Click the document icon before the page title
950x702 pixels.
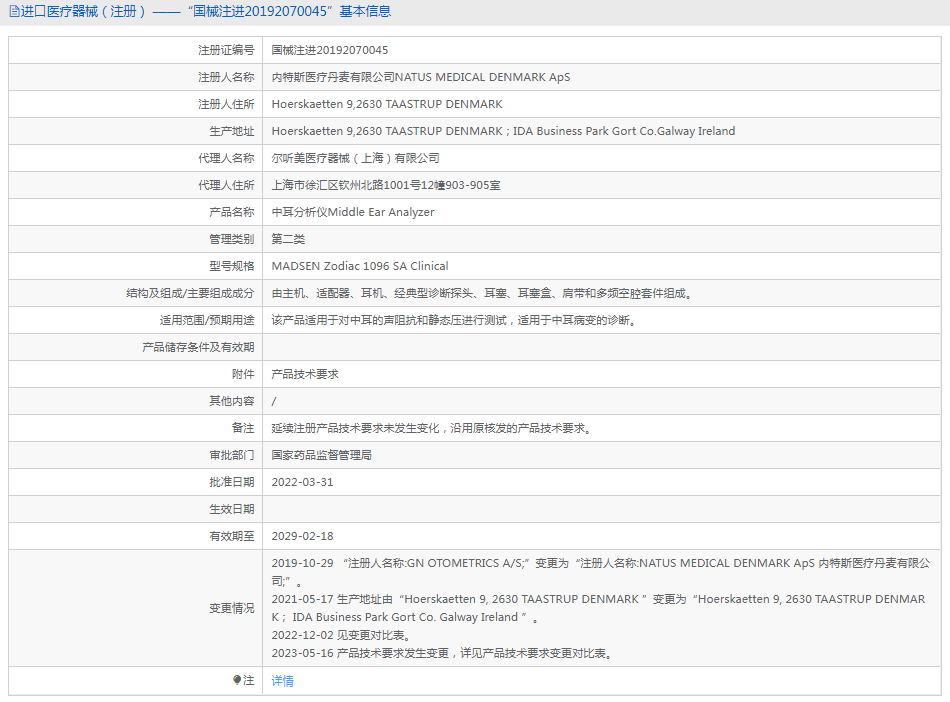point(14,12)
